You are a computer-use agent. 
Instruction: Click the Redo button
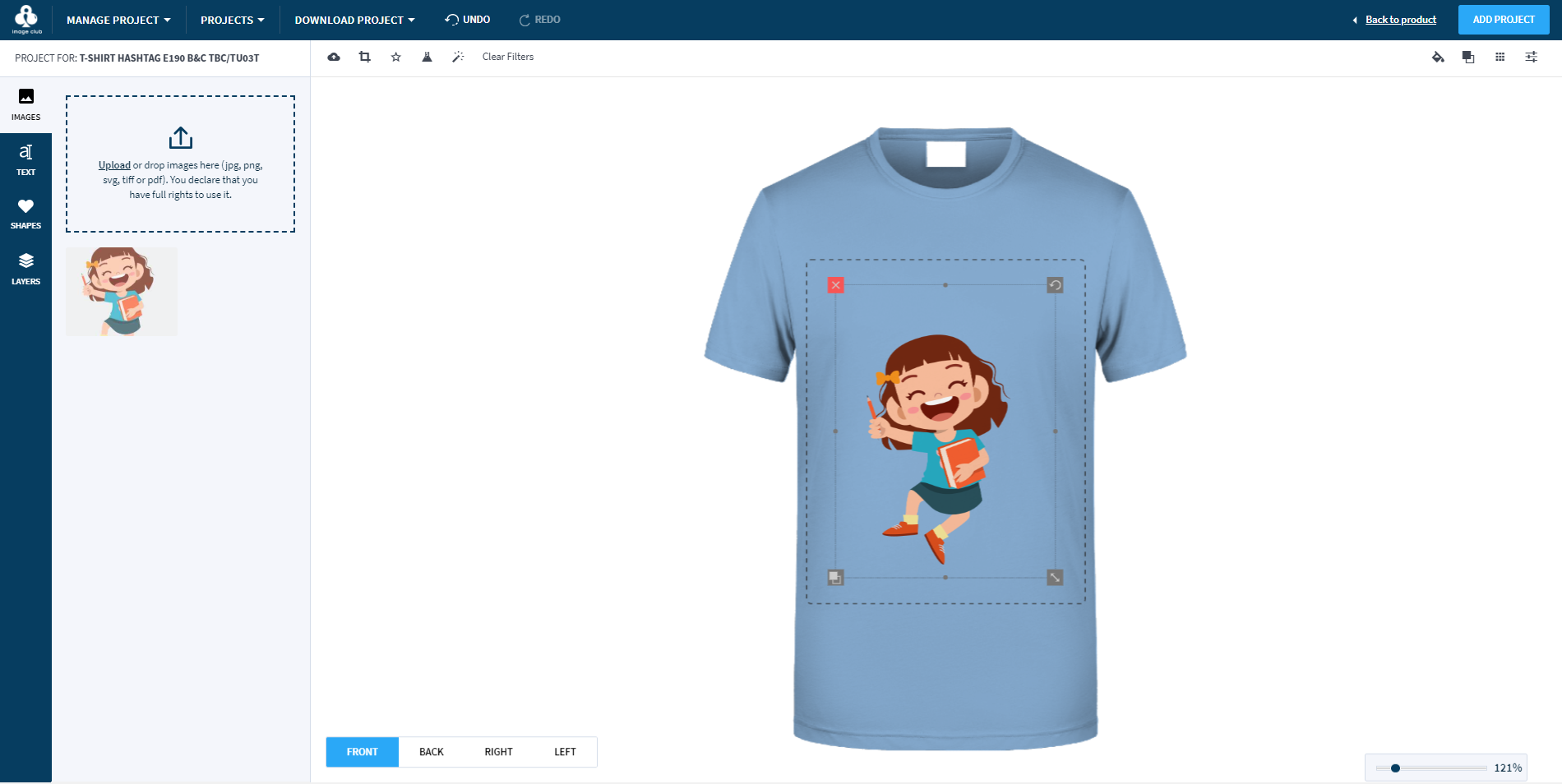(x=540, y=20)
